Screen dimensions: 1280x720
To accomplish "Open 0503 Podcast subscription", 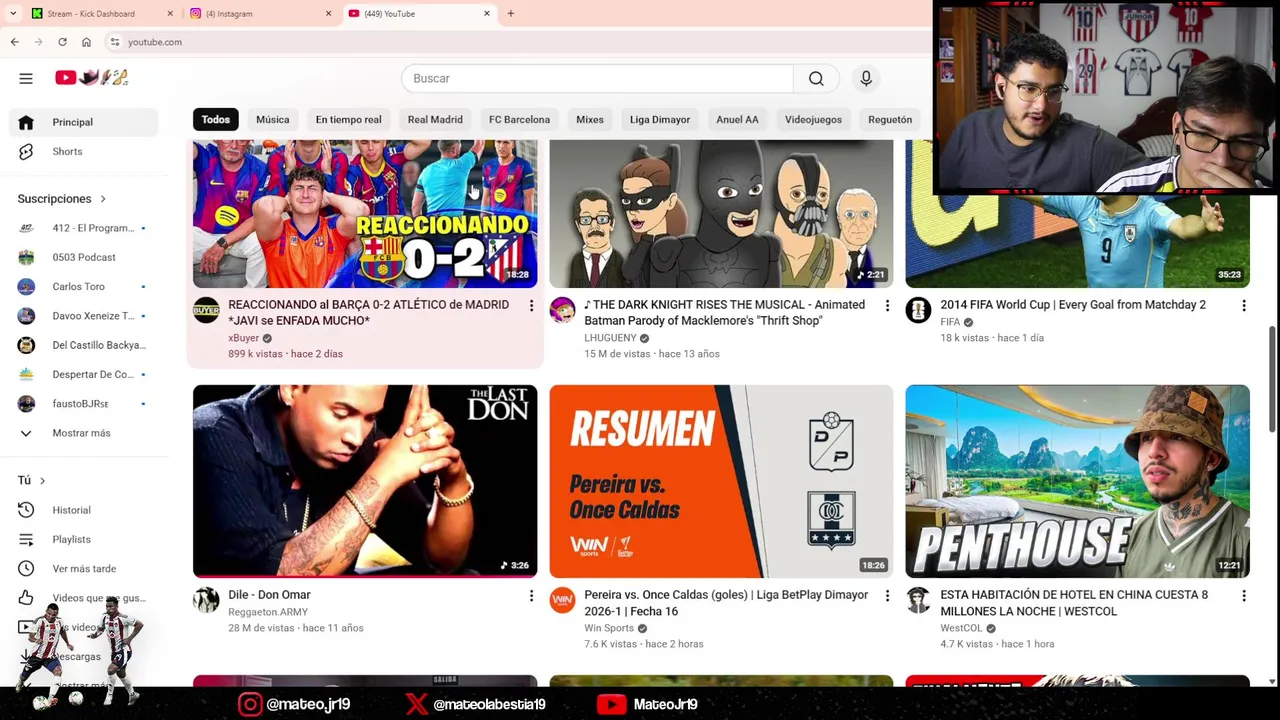I will pyautogui.click(x=84, y=257).
